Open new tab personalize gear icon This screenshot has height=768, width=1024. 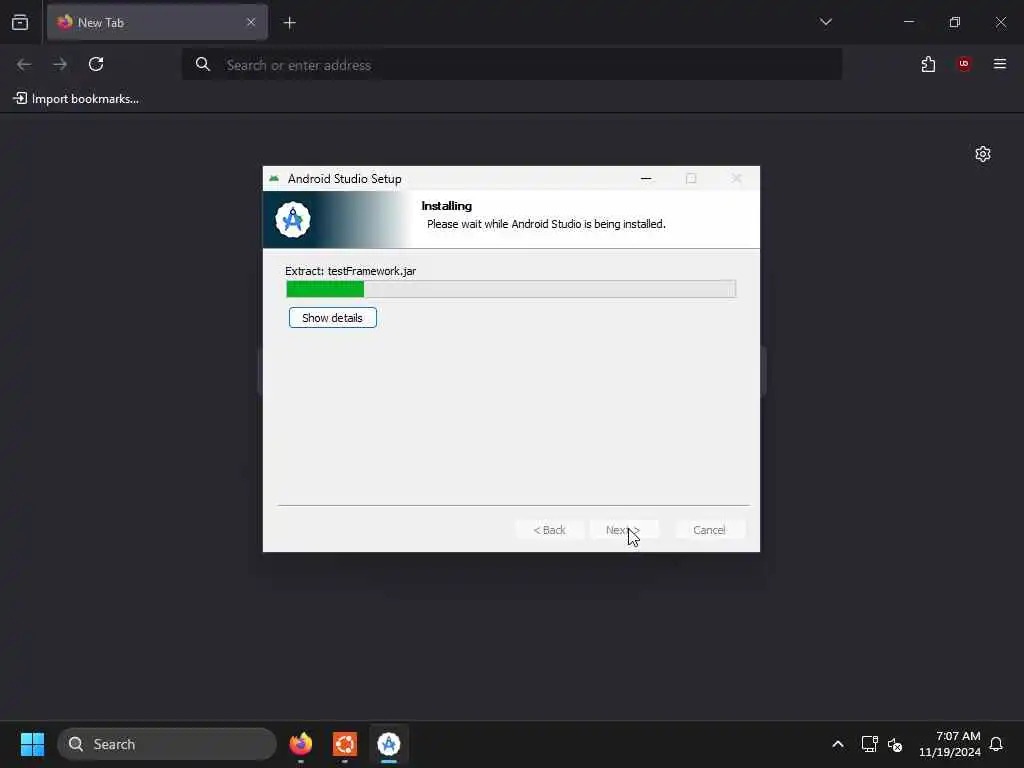983,154
